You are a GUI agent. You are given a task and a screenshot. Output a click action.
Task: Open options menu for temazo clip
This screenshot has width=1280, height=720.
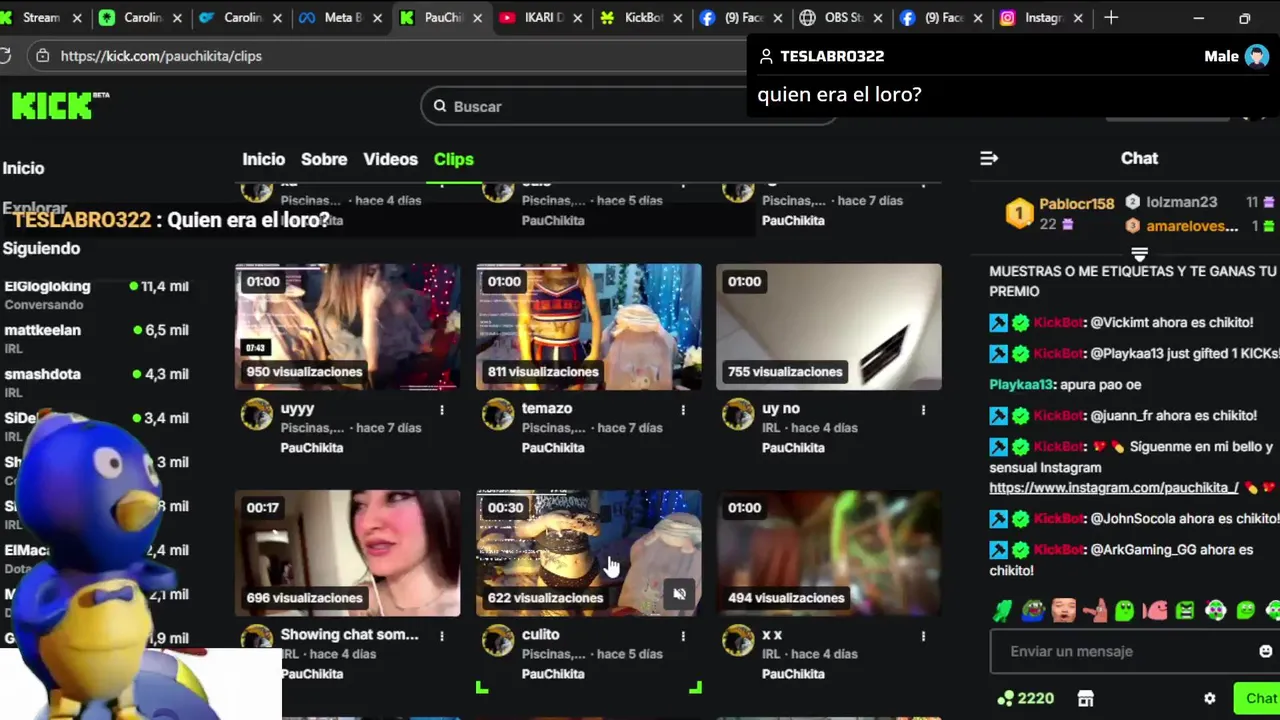pos(683,409)
